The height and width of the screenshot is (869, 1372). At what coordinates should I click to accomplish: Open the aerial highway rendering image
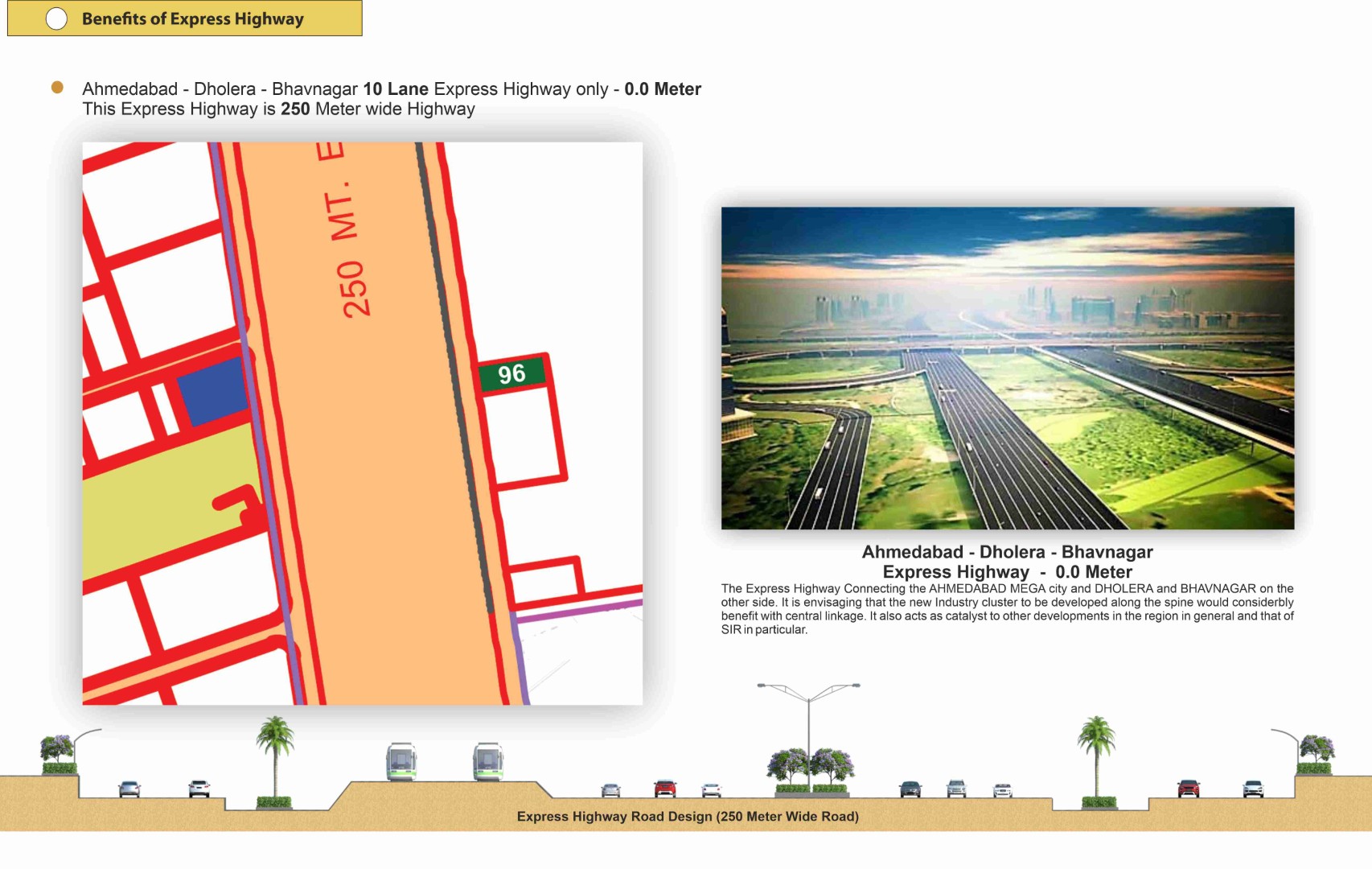tap(1007, 368)
